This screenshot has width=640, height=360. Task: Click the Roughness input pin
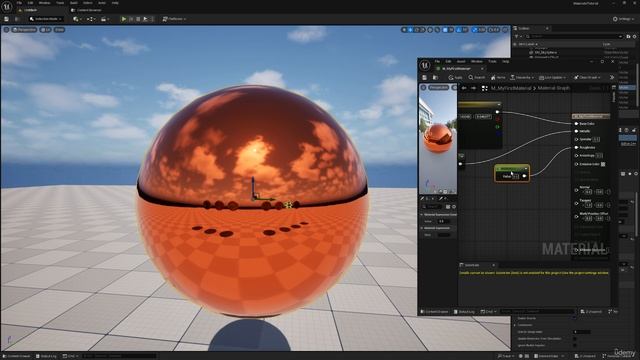point(576,147)
